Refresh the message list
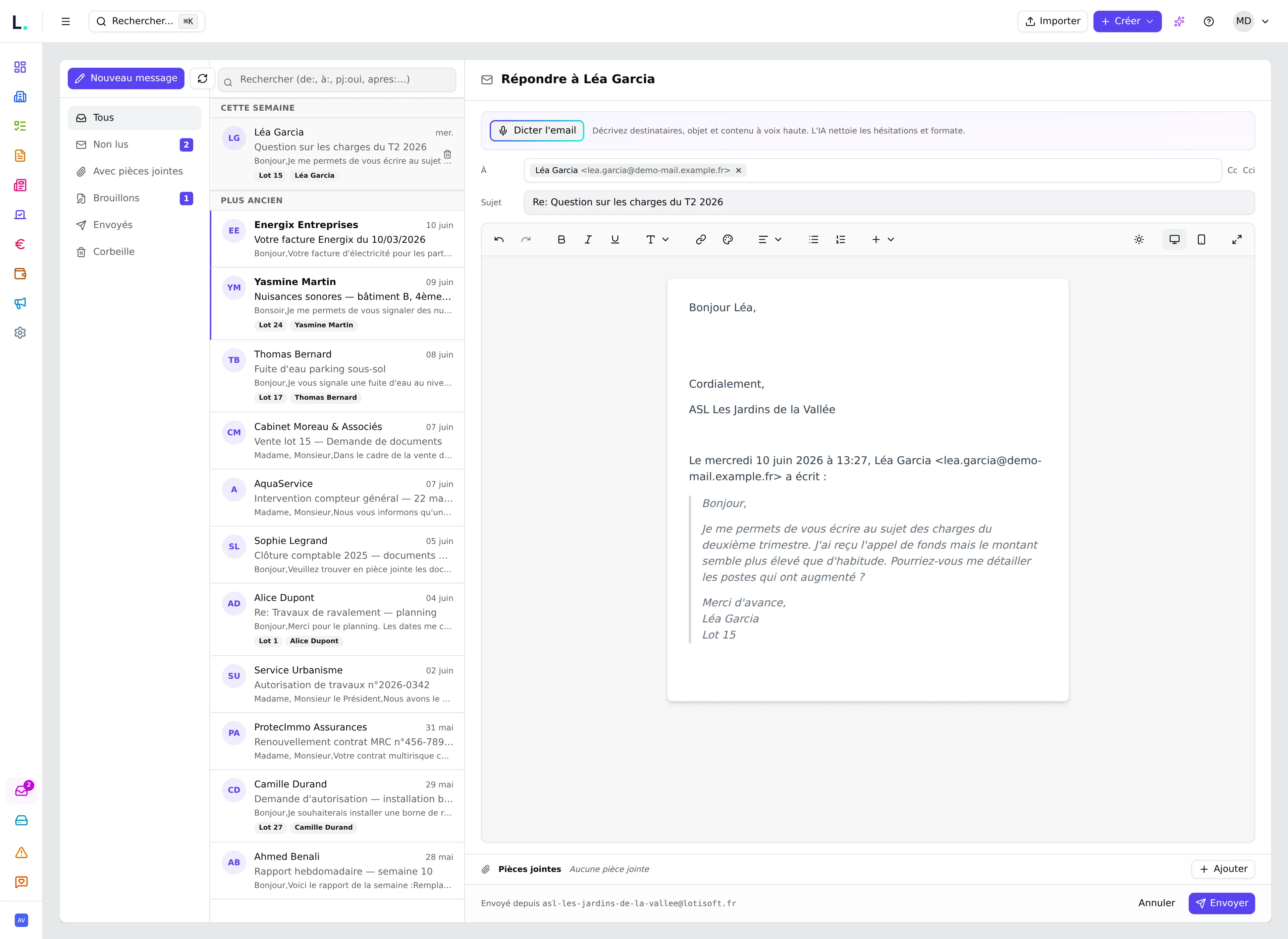 pos(202,78)
